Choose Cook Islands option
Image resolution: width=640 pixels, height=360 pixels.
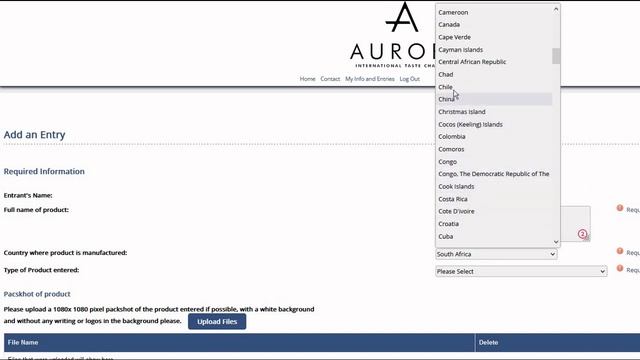(494, 187)
